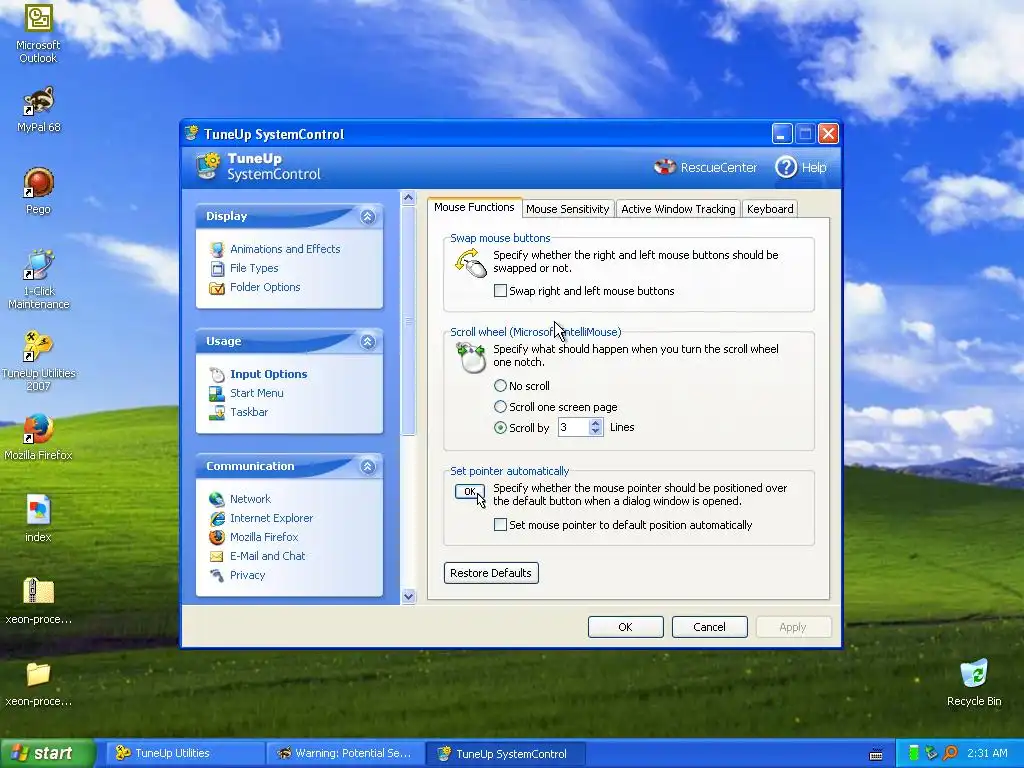The width and height of the screenshot is (1024, 768).
Task: Select the No scroll radio option
Action: click(500, 386)
